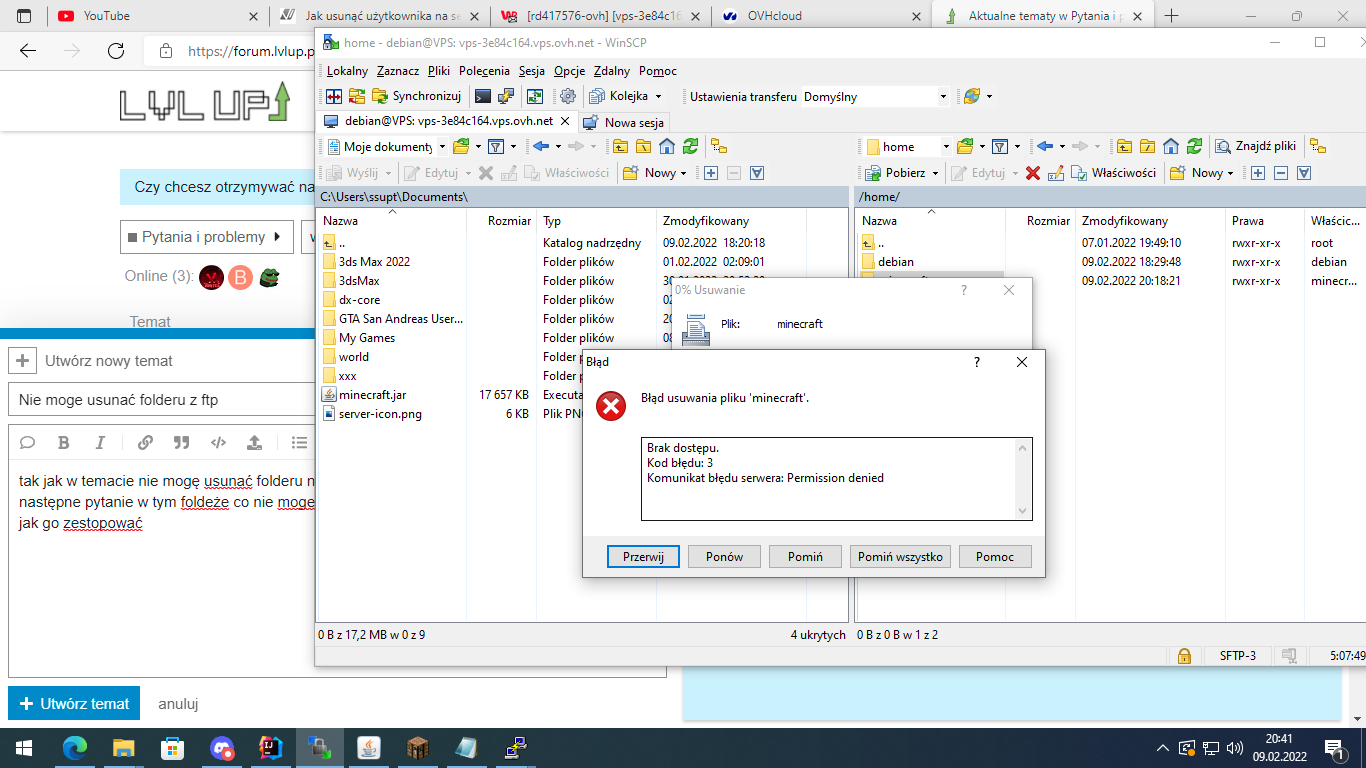Go to local parent directory icon

click(x=620, y=146)
